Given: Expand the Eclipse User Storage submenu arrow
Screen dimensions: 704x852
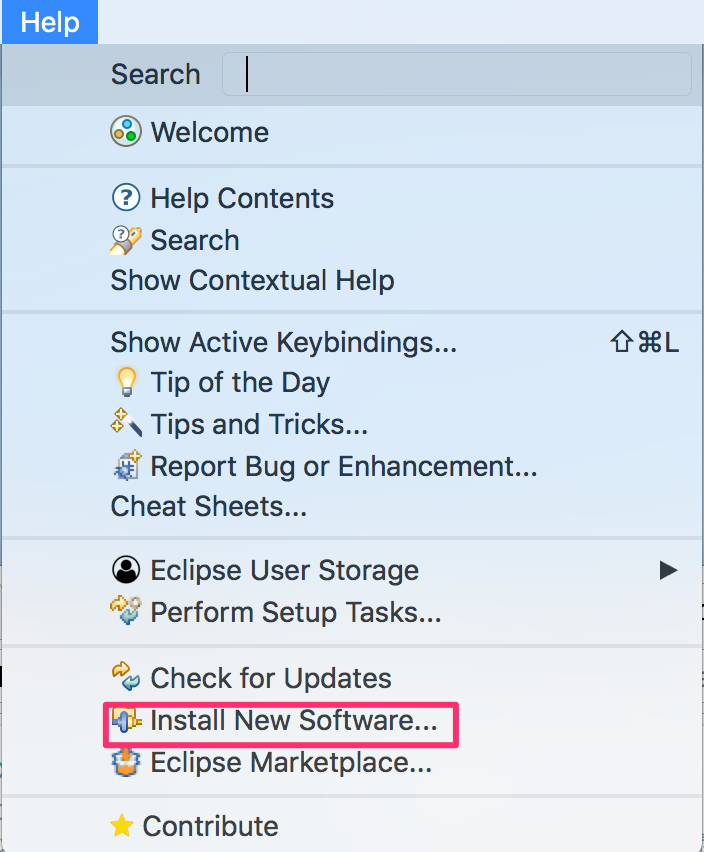Looking at the screenshot, I should pyautogui.click(x=668, y=570).
